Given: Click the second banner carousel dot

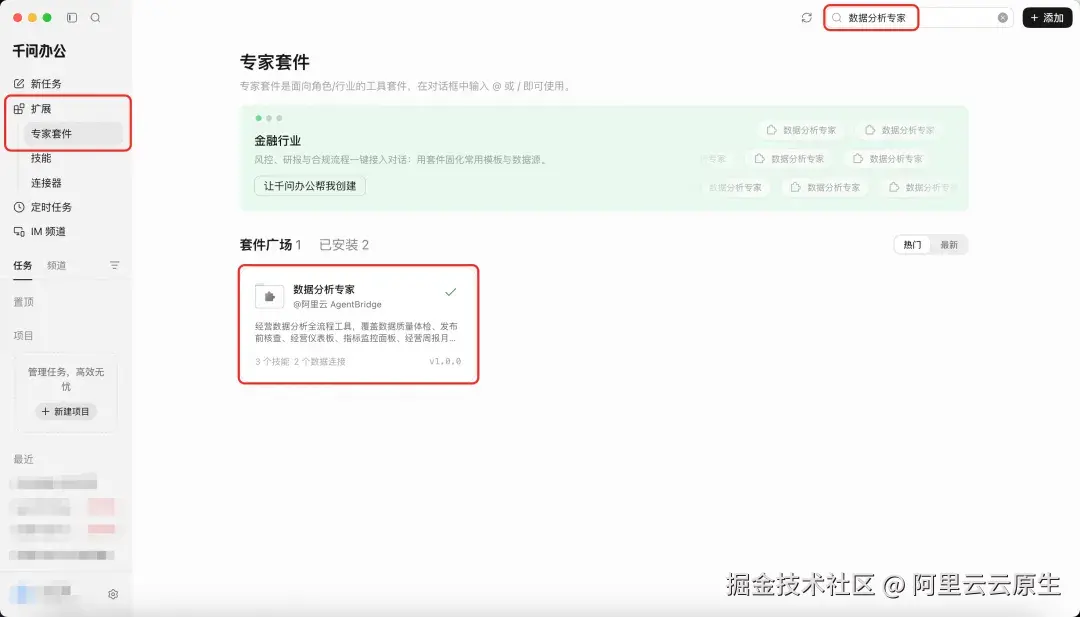Looking at the screenshot, I should click(269, 118).
